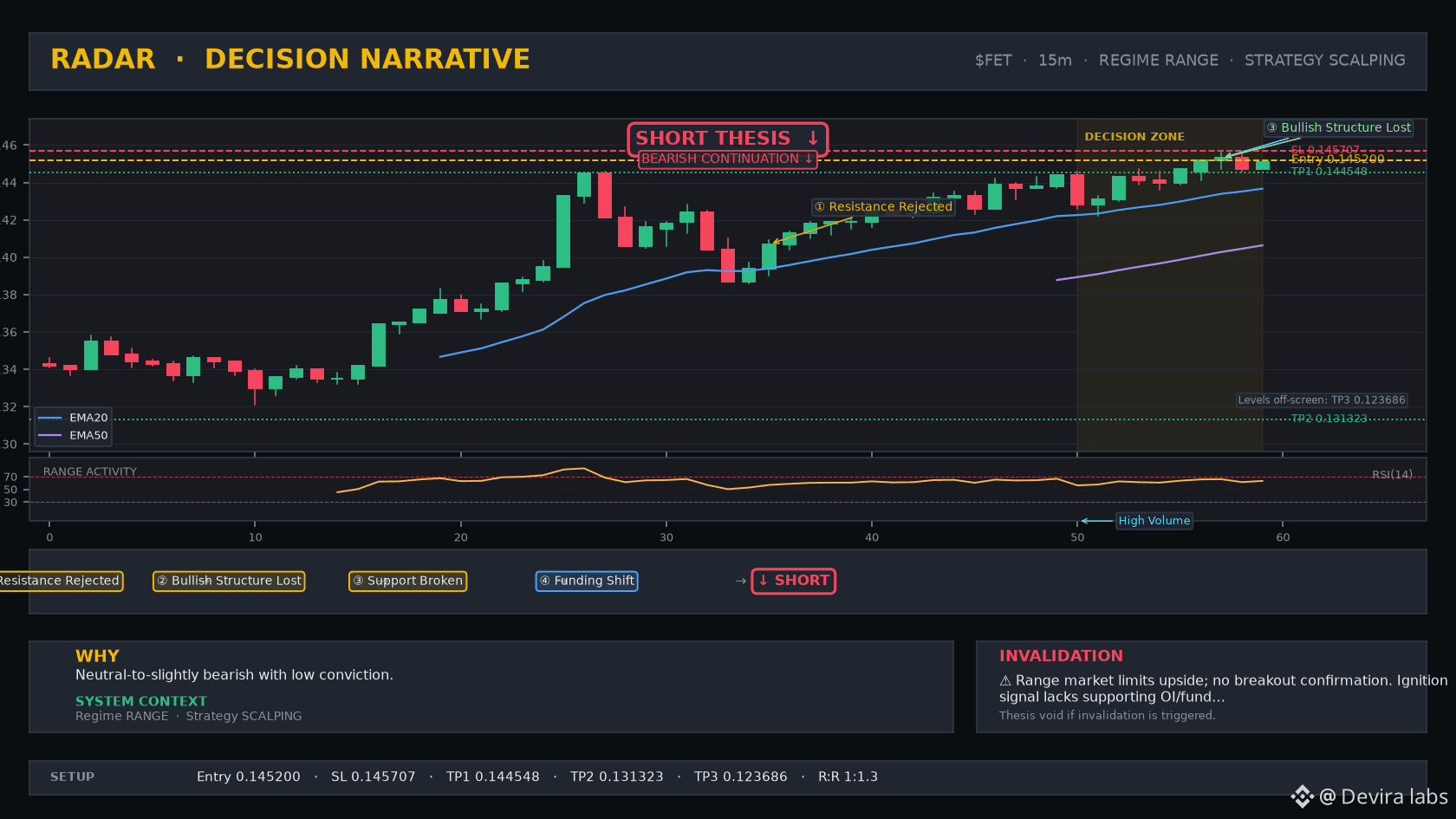Click the Resistance Rejected annotation on the chart
This screenshot has height=819, width=1456.
883,207
